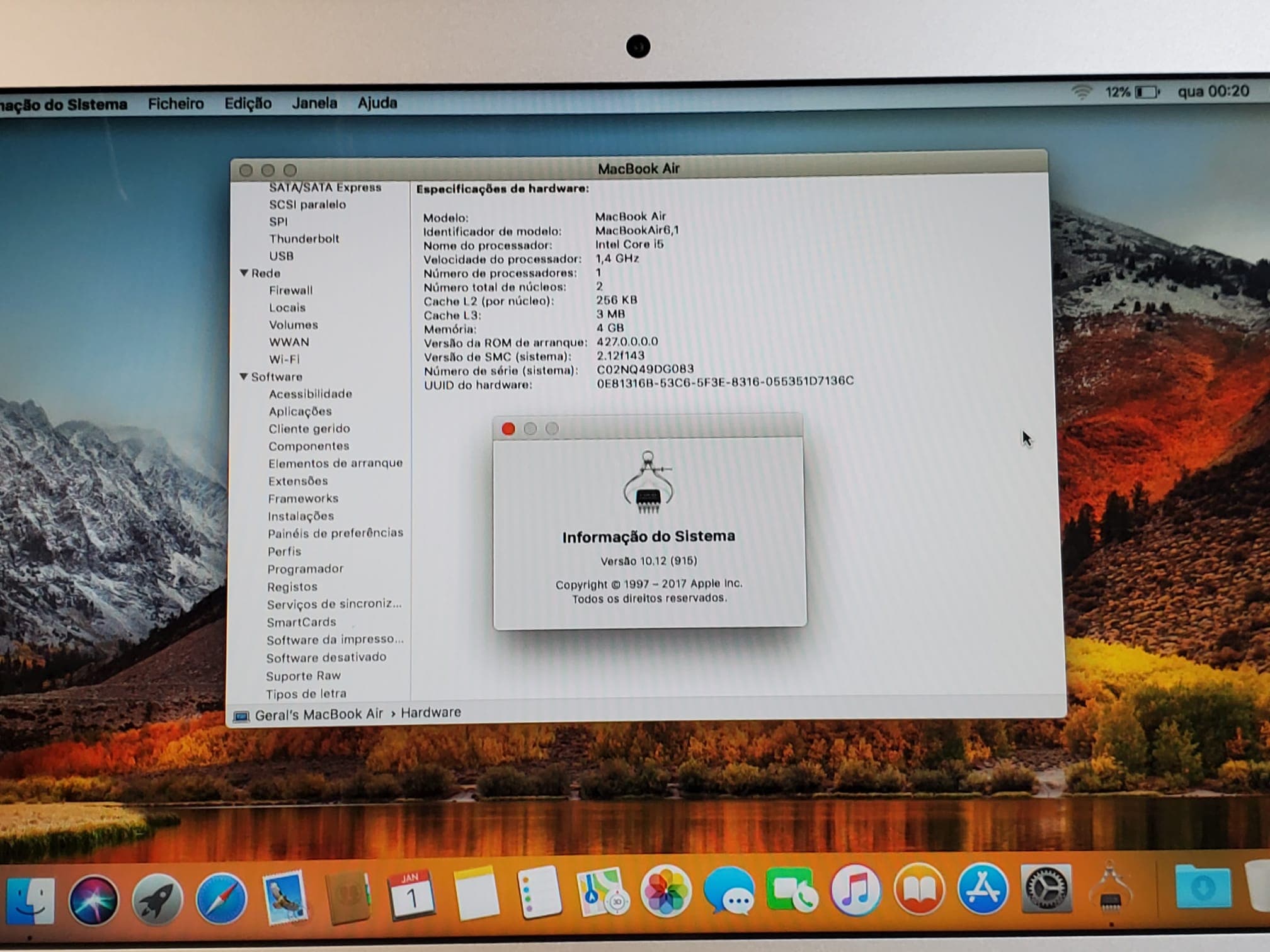Open FaceTime icon in Dock
1270x952 pixels.
(x=792, y=890)
